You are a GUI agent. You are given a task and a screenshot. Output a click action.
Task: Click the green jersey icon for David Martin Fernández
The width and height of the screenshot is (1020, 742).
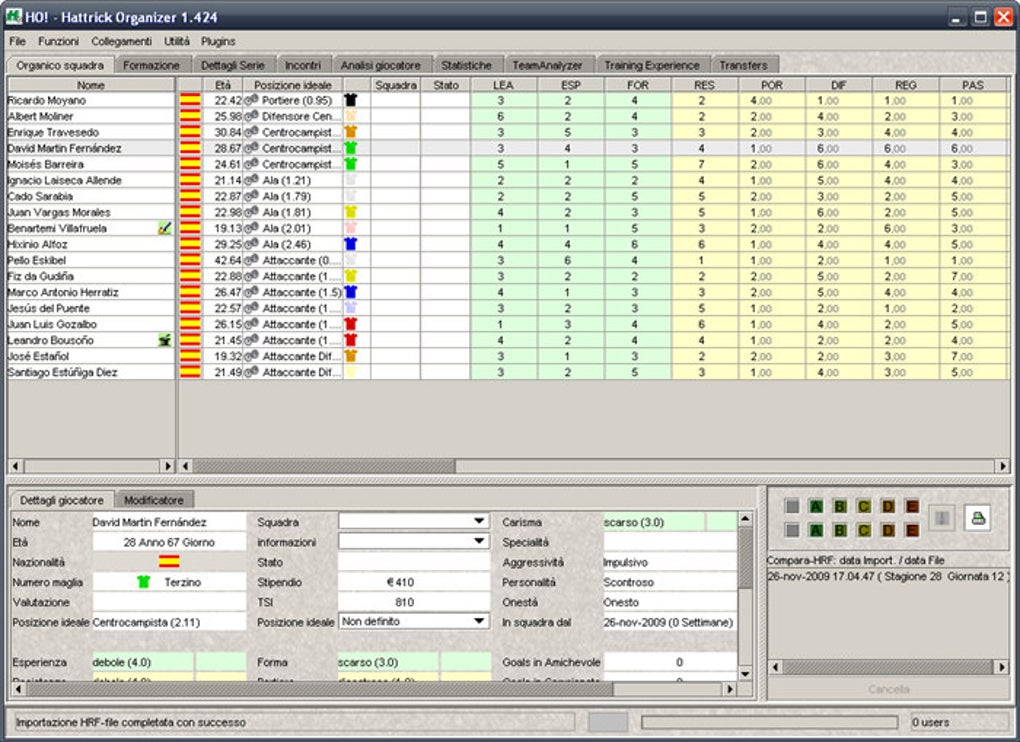tap(351, 148)
